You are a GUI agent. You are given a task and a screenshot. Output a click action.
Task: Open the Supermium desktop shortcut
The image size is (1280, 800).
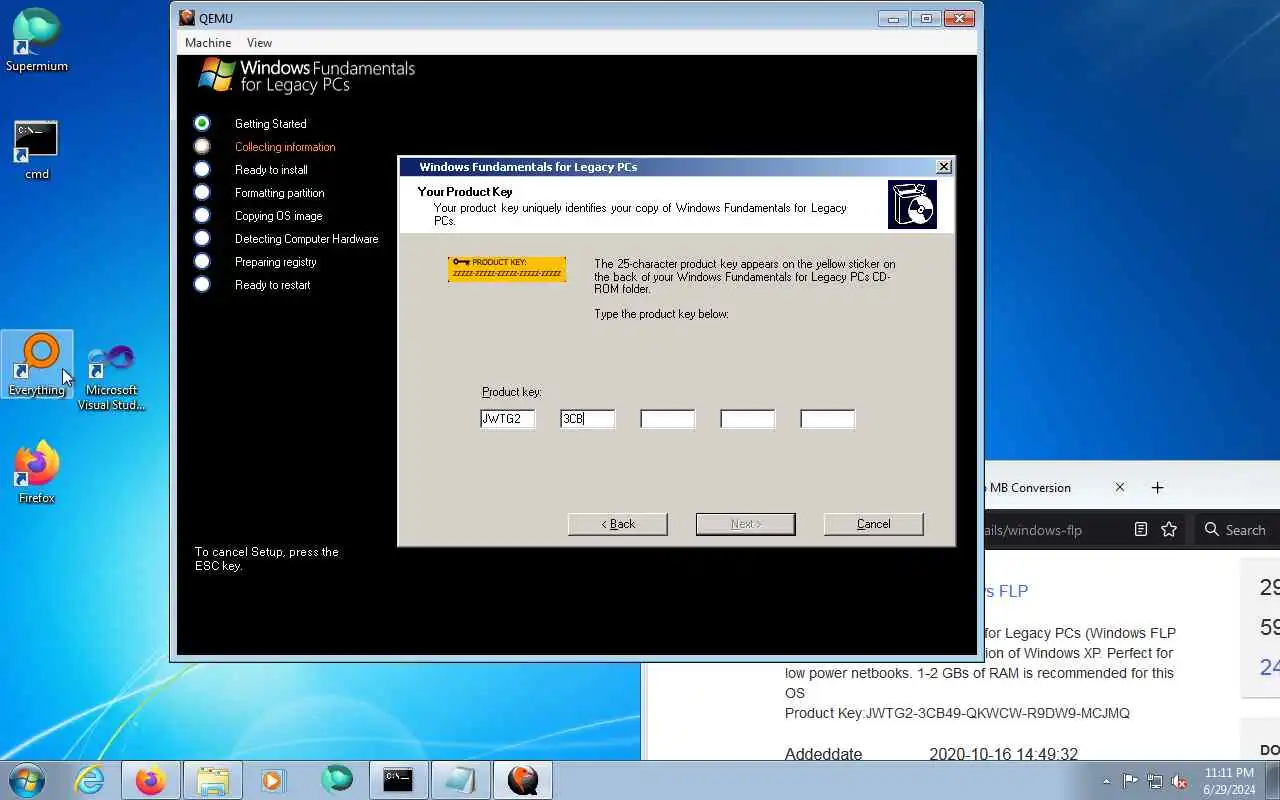[37, 40]
